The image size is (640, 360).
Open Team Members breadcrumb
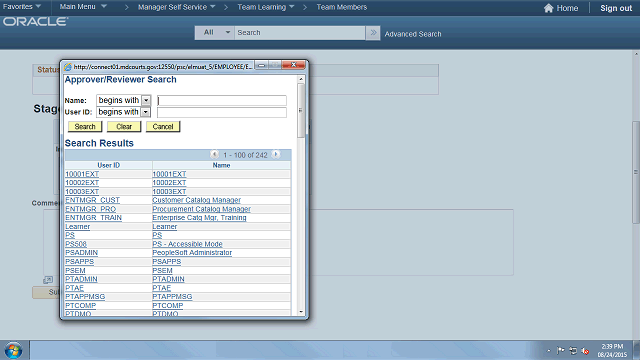tap(342, 7)
